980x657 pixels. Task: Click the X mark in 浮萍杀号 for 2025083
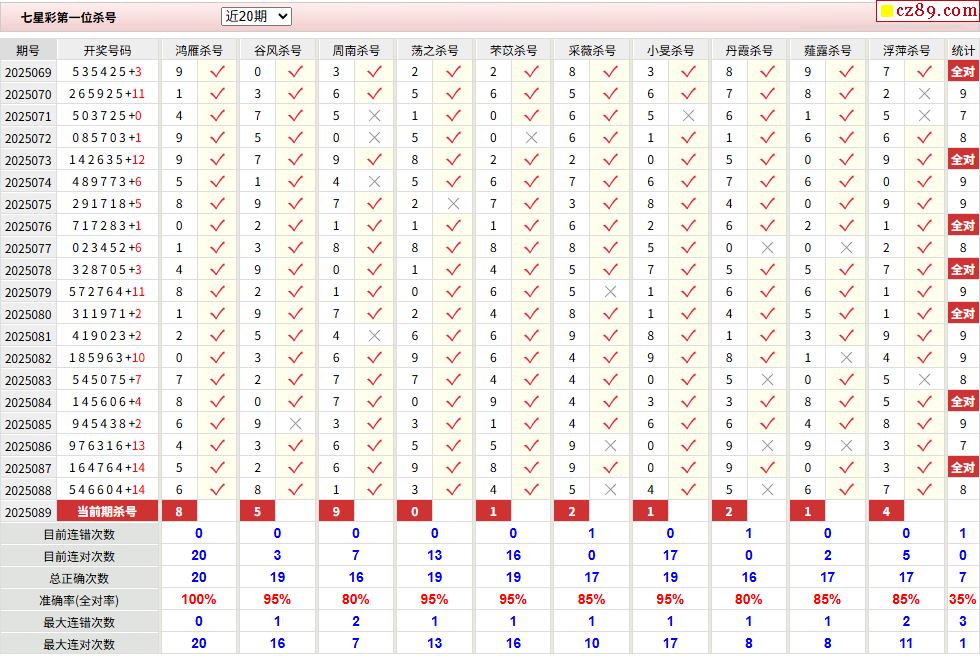click(924, 379)
